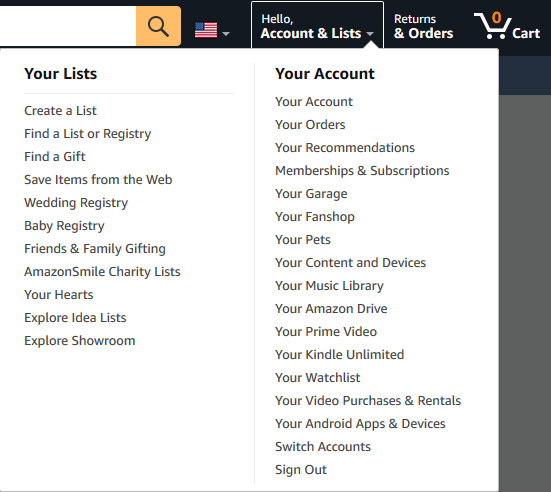This screenshot has height=492, width=551.
Task: Select AmazonSmile Charity Lists
Action: coord(102,272)
